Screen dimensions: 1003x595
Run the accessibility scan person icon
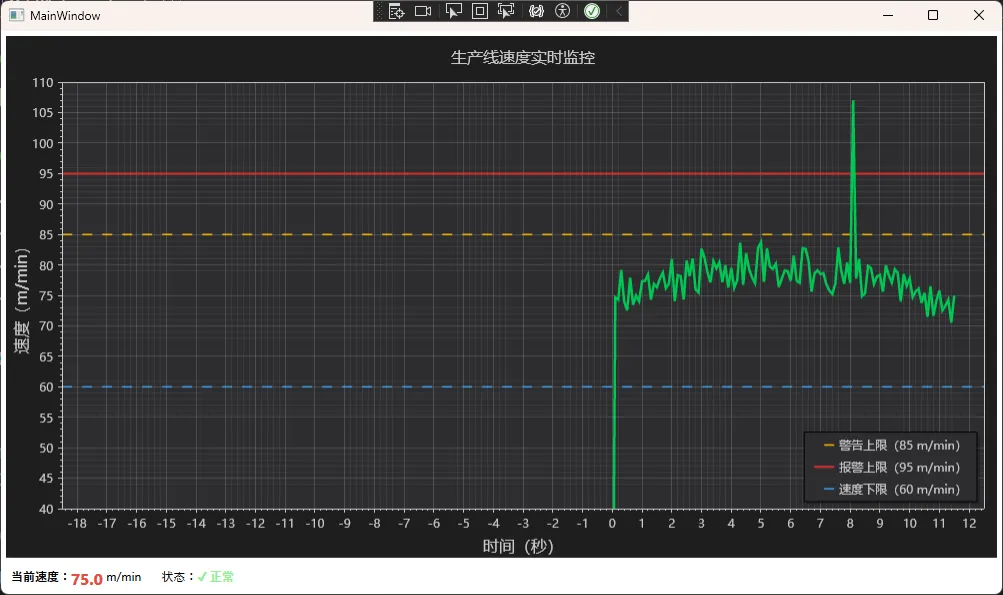[563, 11]
